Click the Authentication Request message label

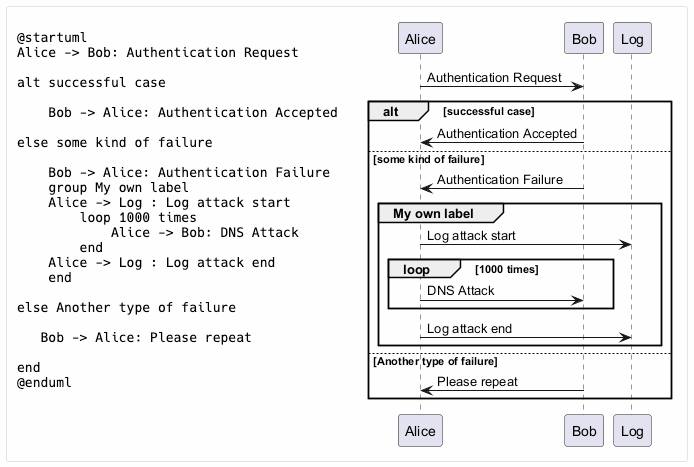click(x=494, y=77)
